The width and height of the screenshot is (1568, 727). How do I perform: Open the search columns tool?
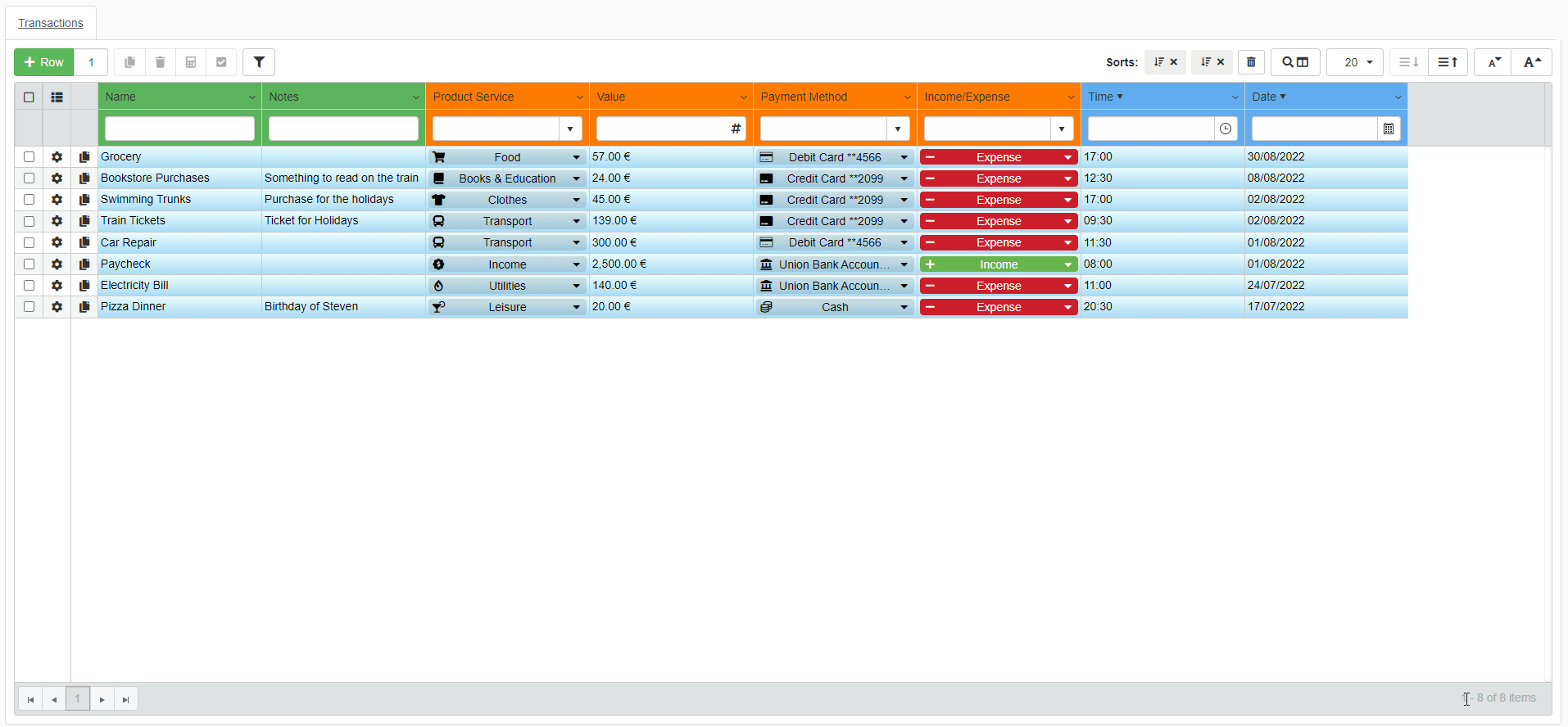(1295, 62)
